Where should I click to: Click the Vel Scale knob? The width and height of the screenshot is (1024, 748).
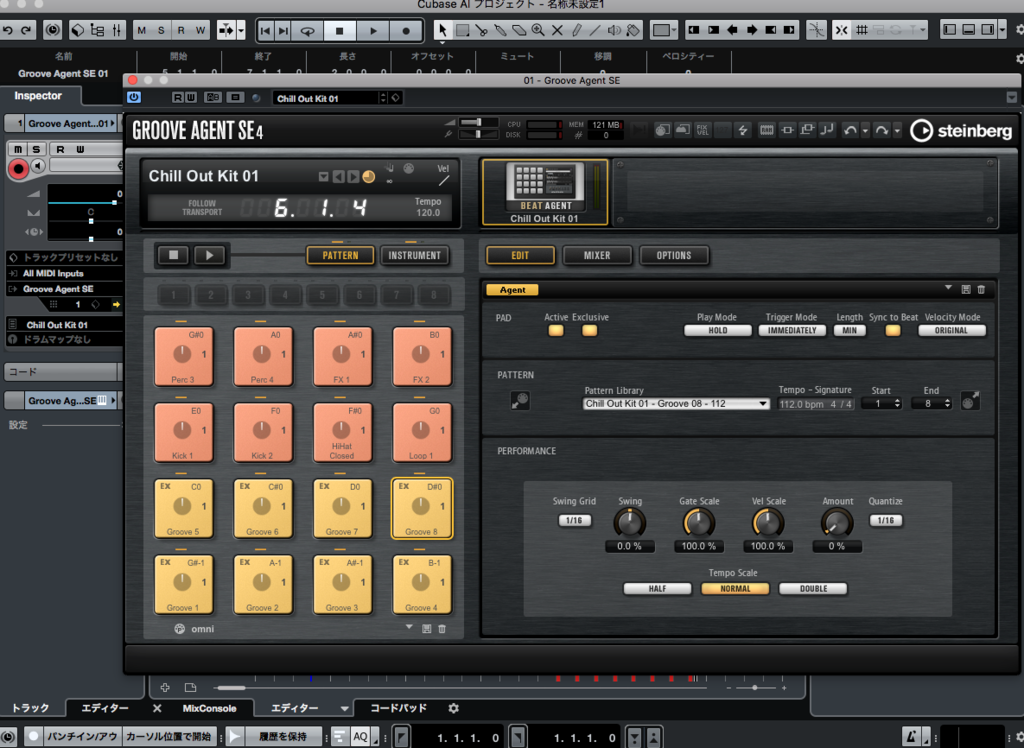[x=768, y=523]
